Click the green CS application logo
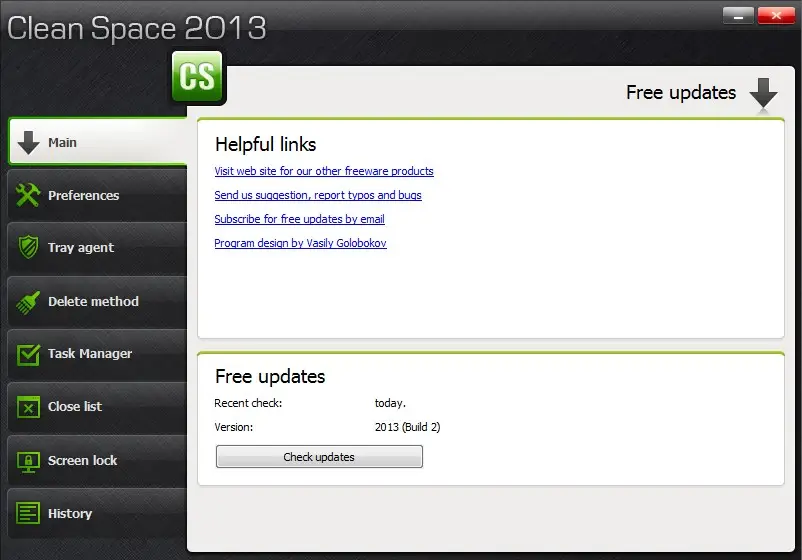Viewport: 802px width, 560px height. 198,77
